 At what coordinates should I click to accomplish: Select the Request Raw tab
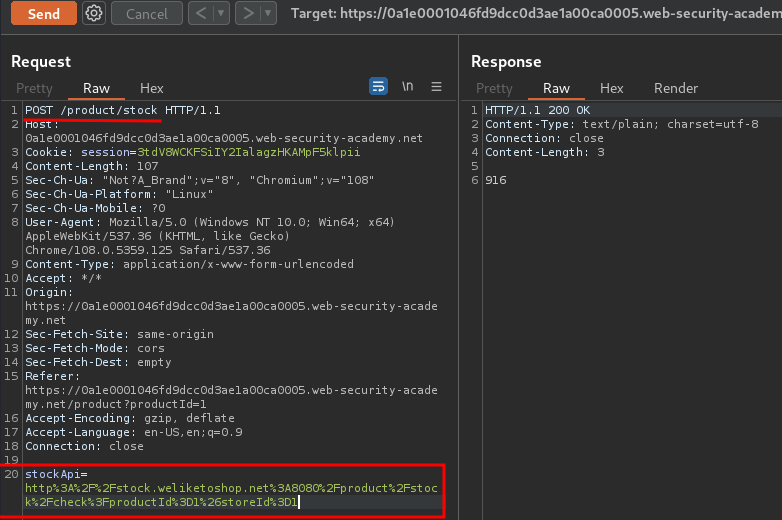96,88
